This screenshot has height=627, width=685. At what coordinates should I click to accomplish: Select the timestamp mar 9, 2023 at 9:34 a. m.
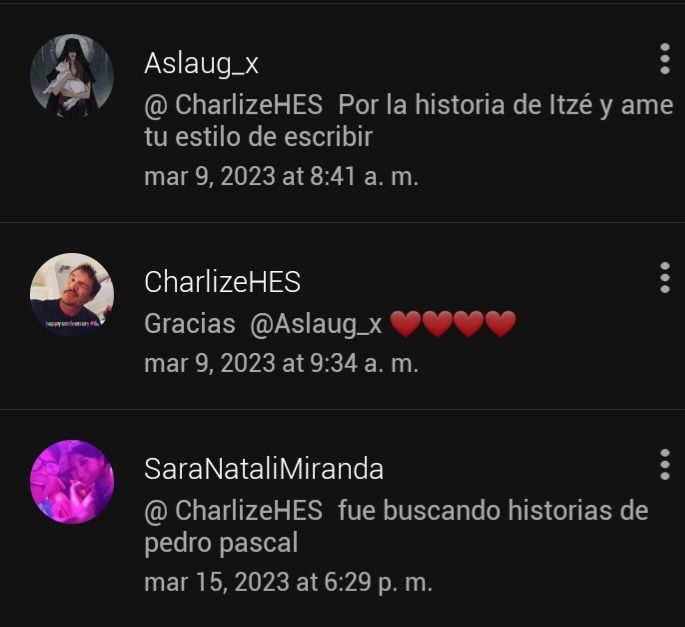pos(281,364)
